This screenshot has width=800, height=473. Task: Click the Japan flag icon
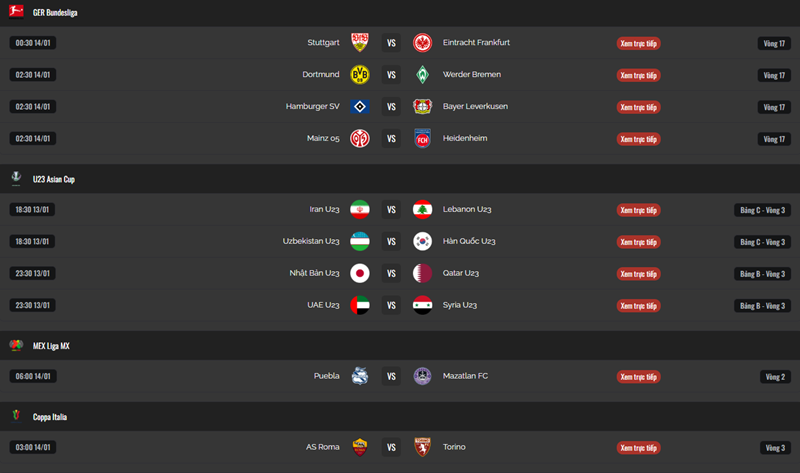[x=360, y=273]
